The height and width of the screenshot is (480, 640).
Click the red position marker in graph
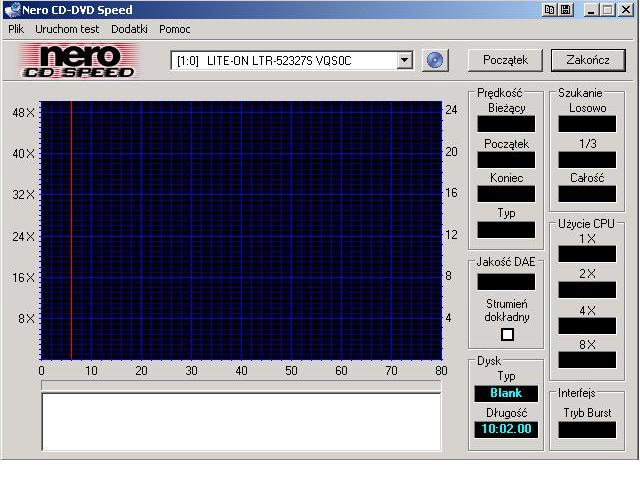tap(71, 230)
